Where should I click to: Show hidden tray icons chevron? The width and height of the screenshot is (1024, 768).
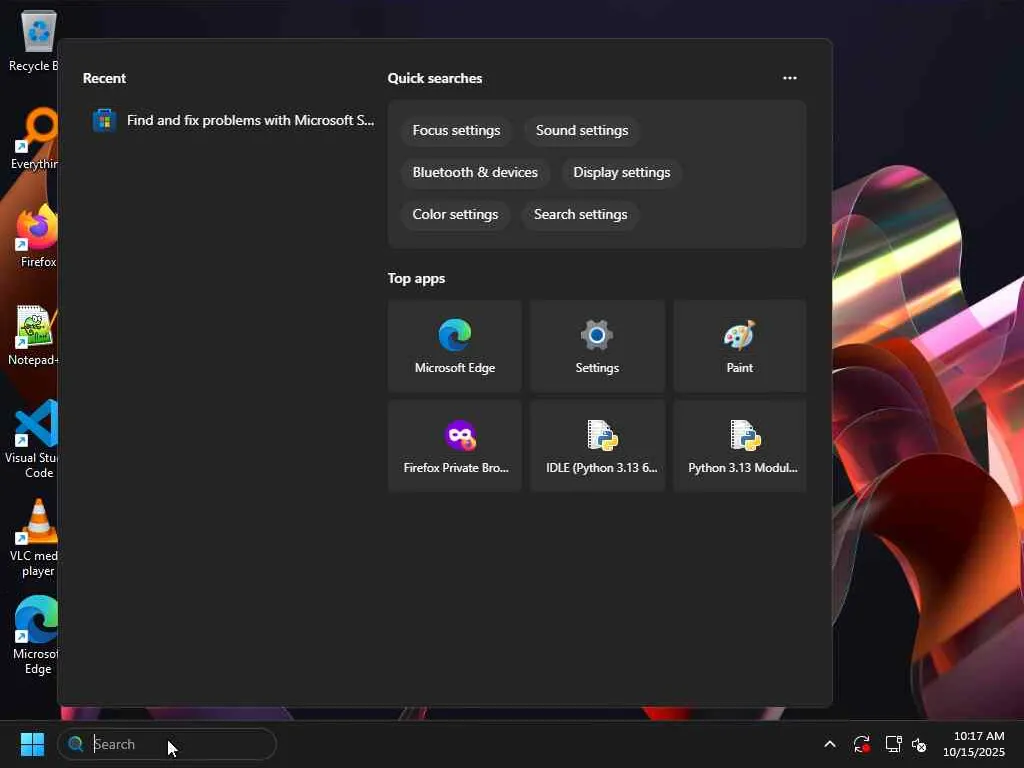pyautogui.click(x=830, y=744)
